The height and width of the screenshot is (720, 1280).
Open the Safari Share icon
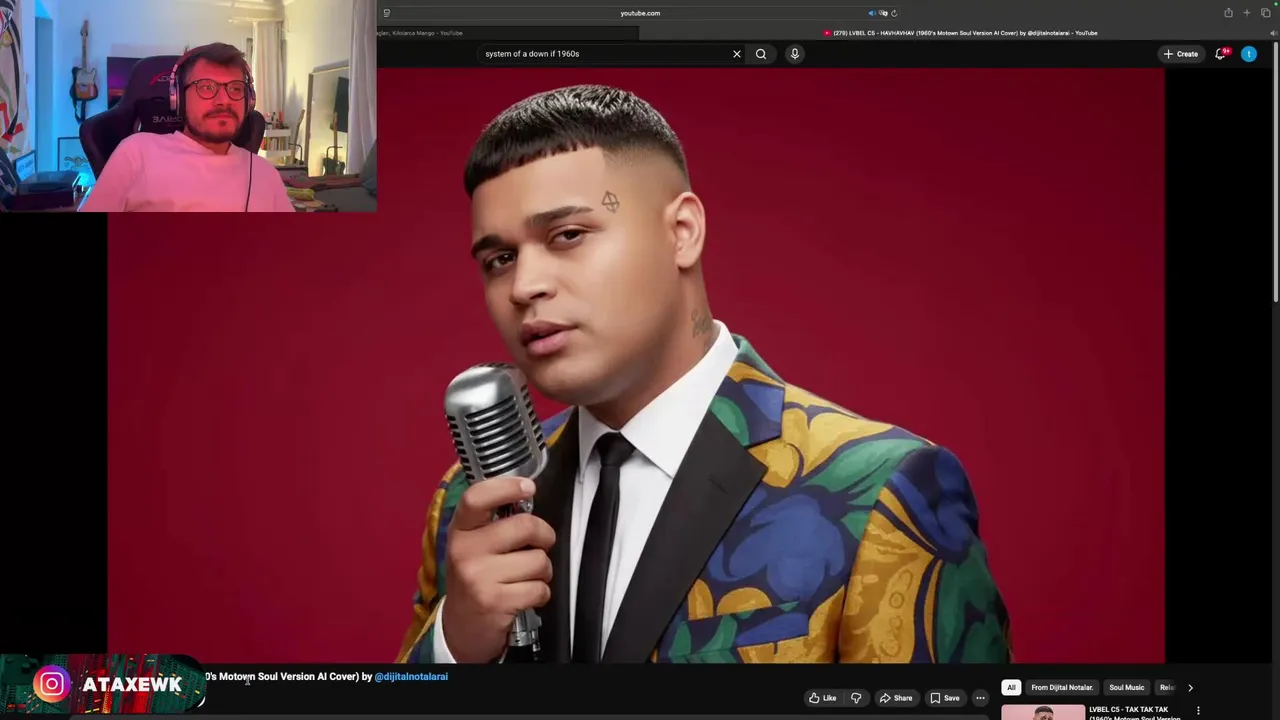(x=1228, y=13)
